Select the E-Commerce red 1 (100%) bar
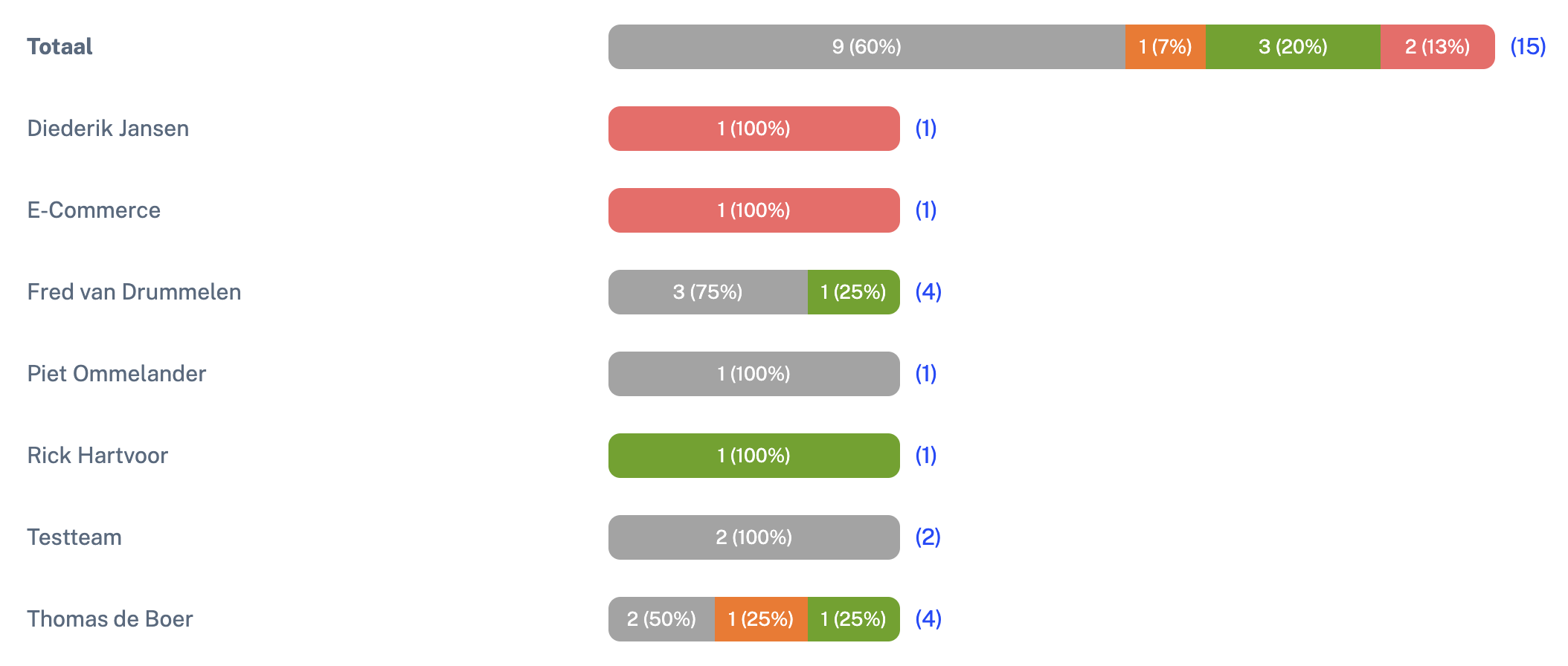The image size is (1568, 666). [x=754, y=210]
